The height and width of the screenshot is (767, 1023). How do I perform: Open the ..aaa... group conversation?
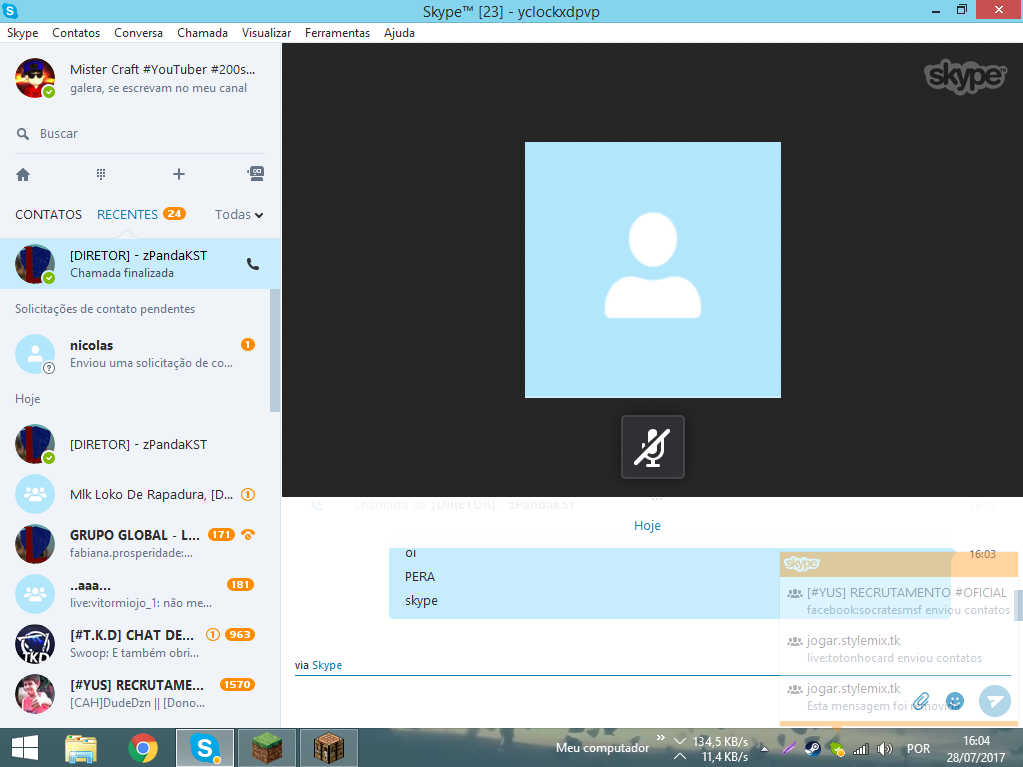[x=136, y=594]
